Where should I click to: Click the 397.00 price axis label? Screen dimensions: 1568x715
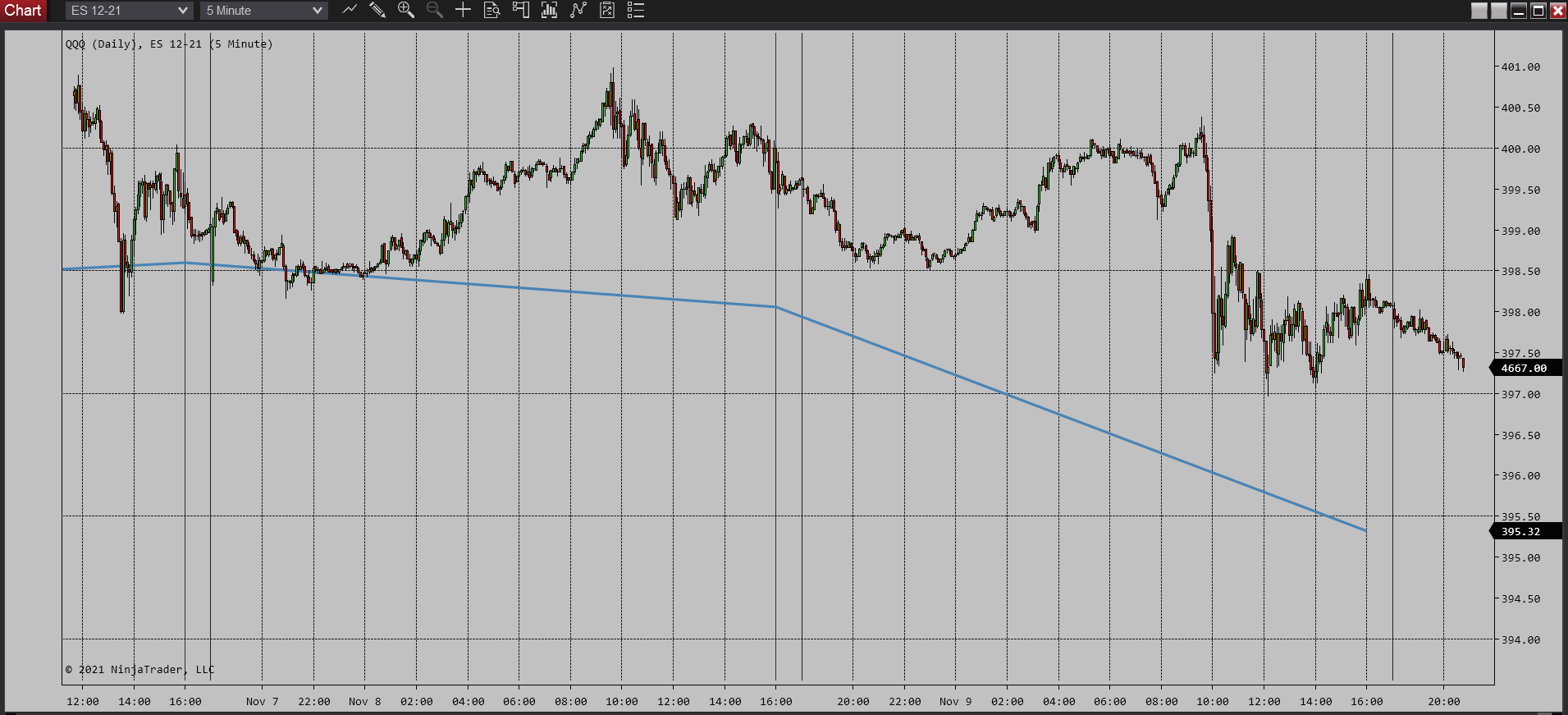pyautogui.click(x=1520, y=394)
